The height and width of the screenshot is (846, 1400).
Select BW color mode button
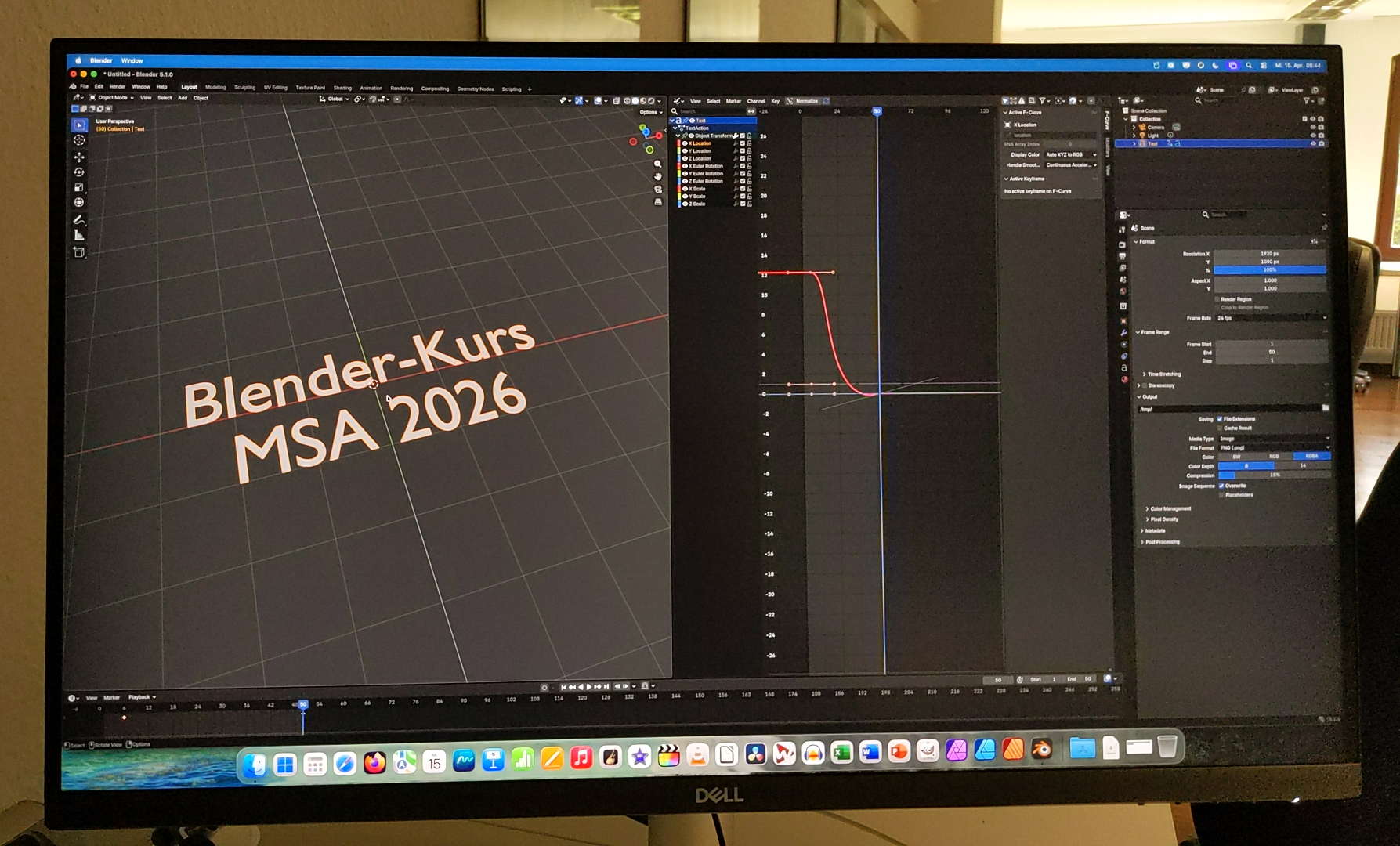tap(1237, 457)
